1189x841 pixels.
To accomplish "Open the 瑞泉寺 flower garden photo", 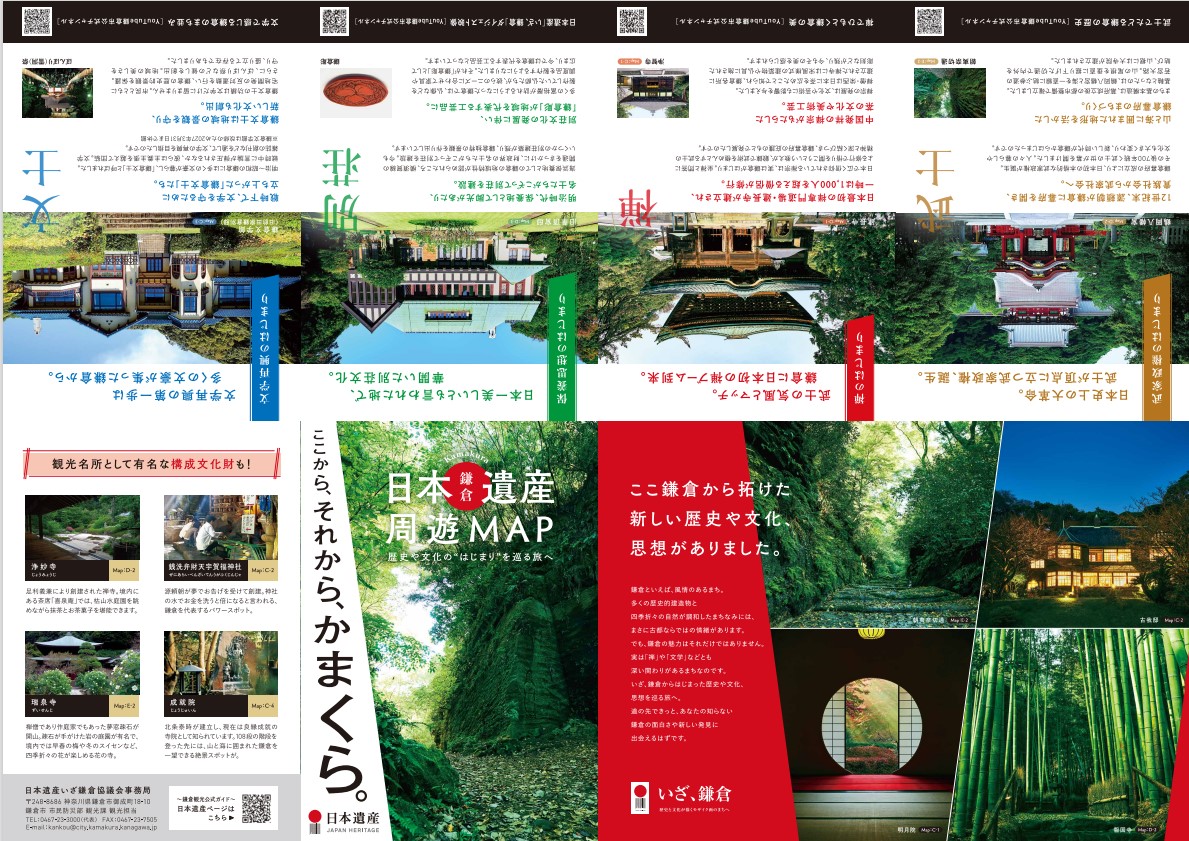I will coord(83,664).
